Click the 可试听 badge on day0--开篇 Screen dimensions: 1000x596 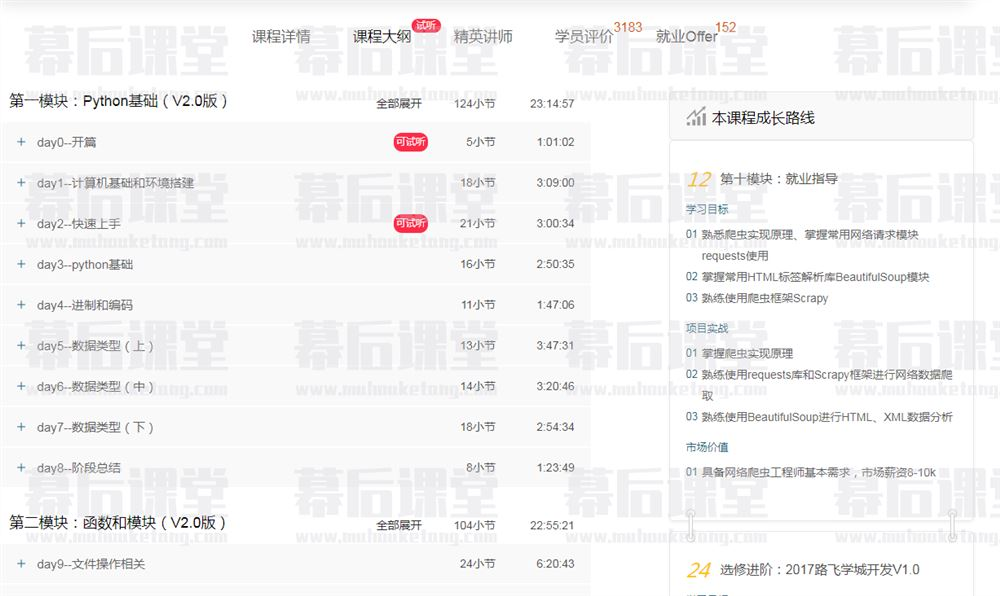(x=410, y=142)
